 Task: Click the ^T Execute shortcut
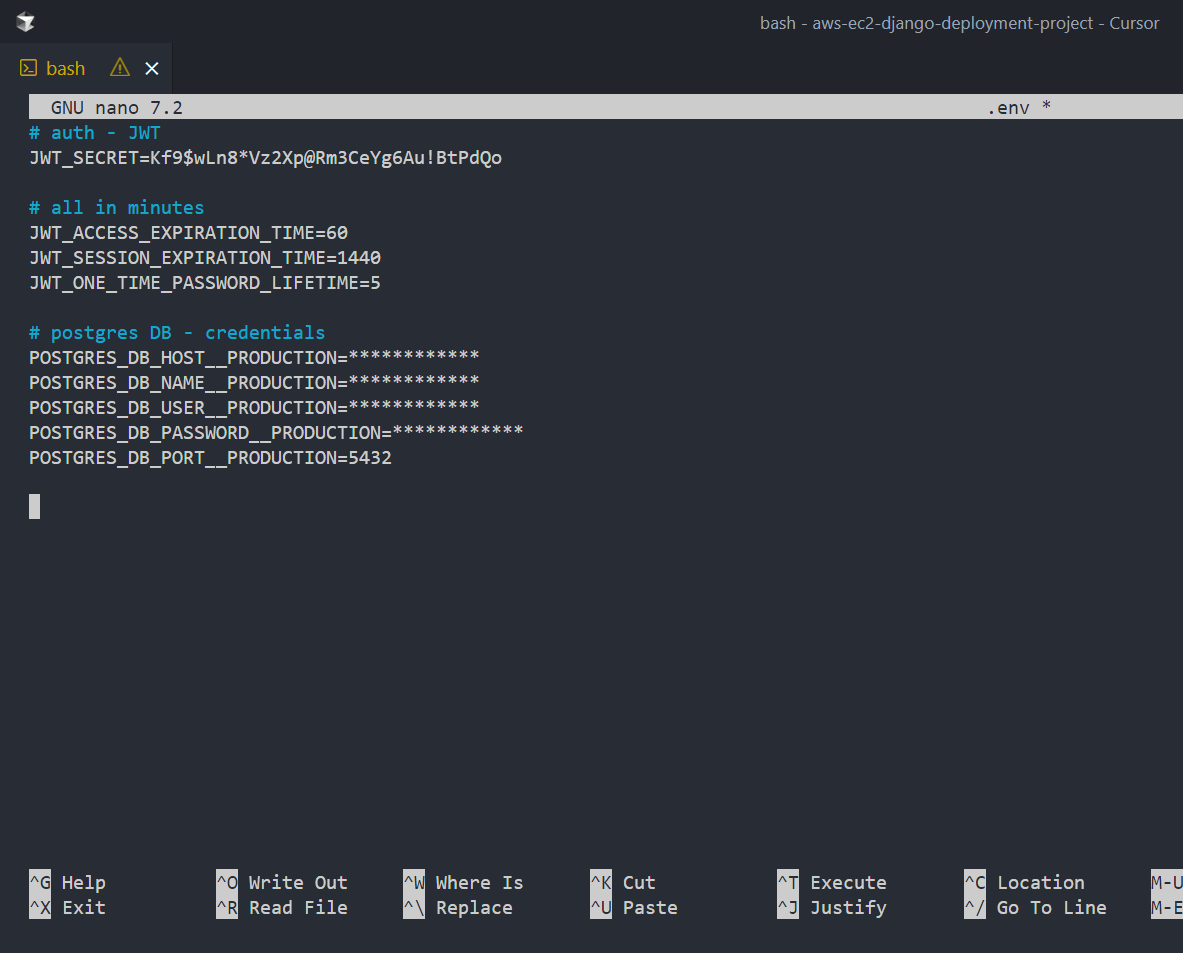832,882
